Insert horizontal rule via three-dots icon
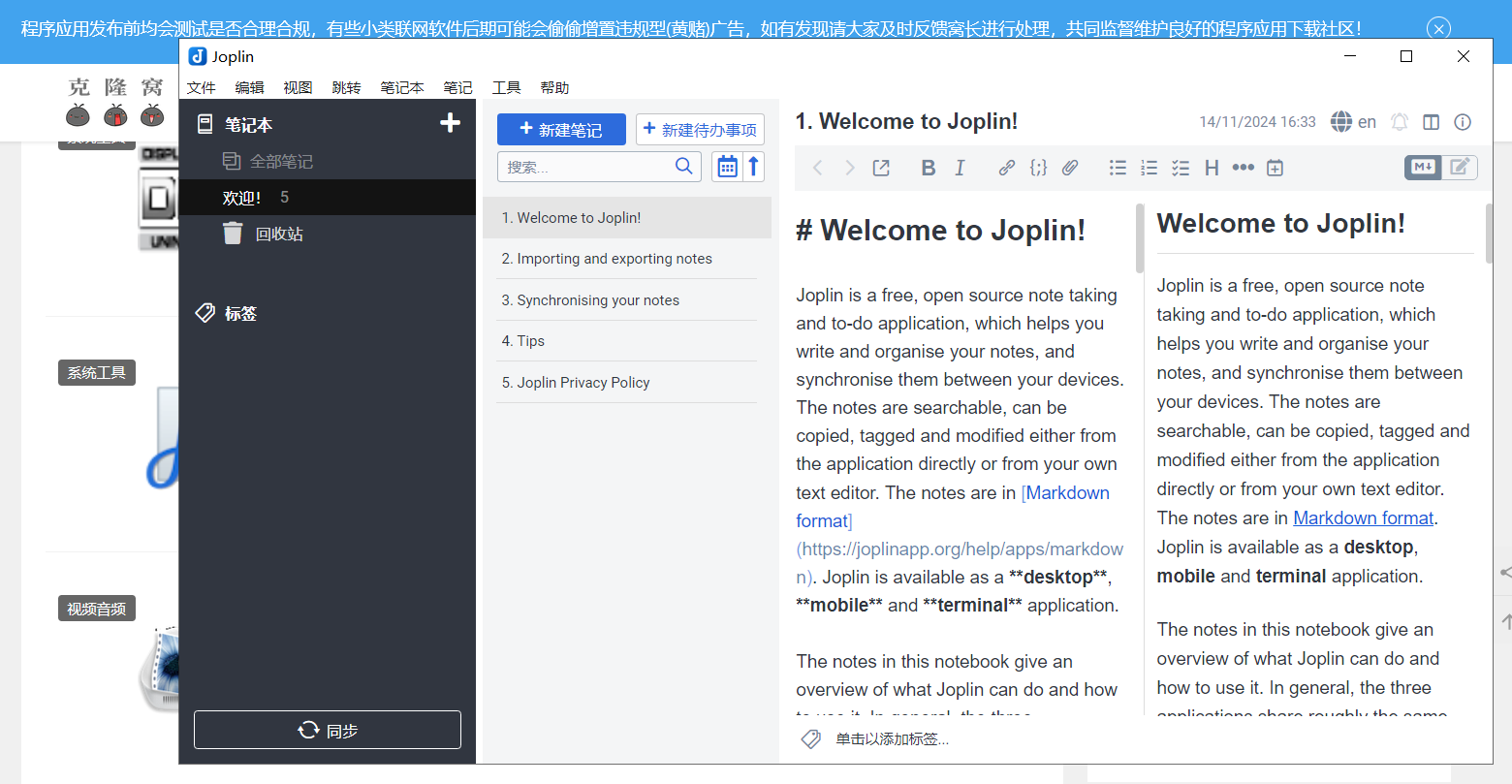This screenshot has height=784, width=1512. [1244, 168]
